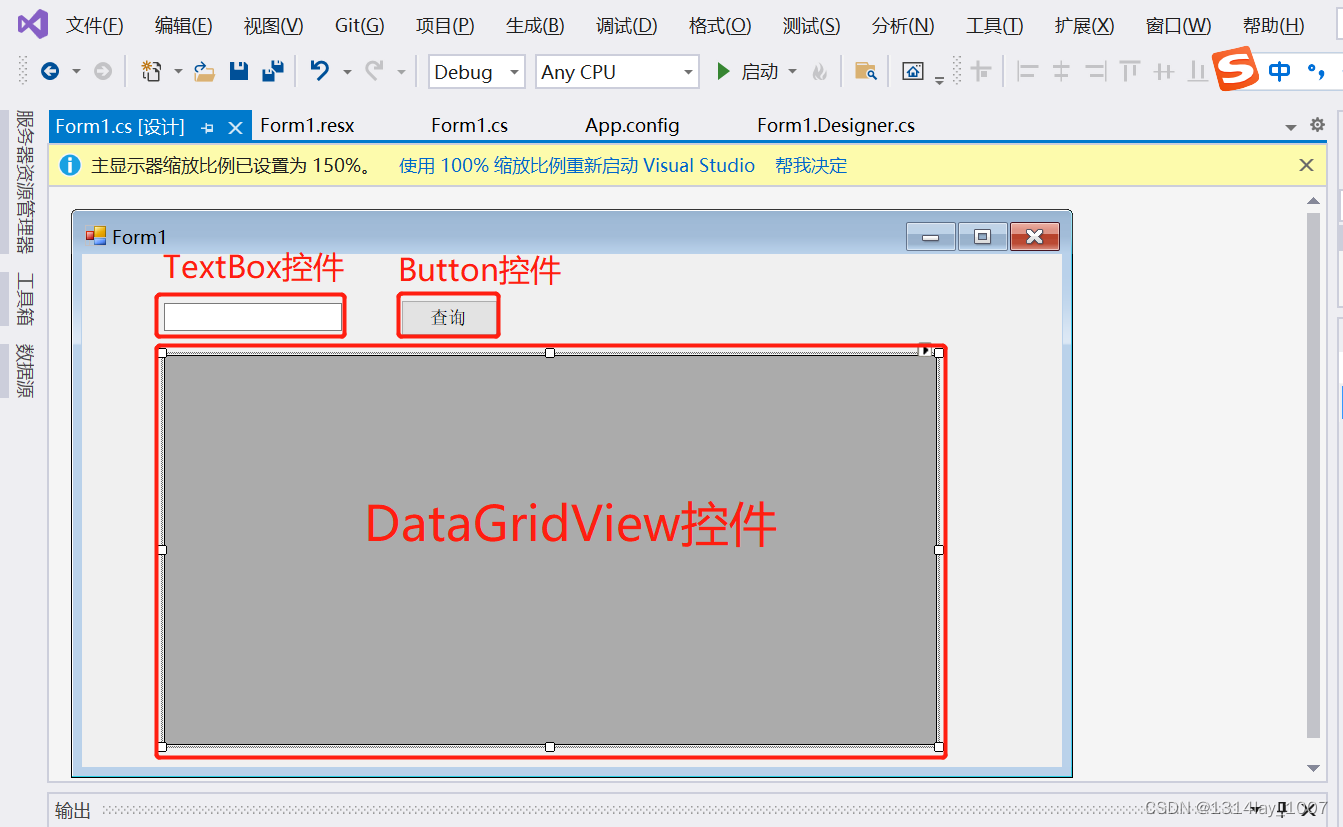Image resolution: width=1343 pixels, height=827 pixels.
Task: Expand the new project dropdown arrow
Action: [178, 72]
